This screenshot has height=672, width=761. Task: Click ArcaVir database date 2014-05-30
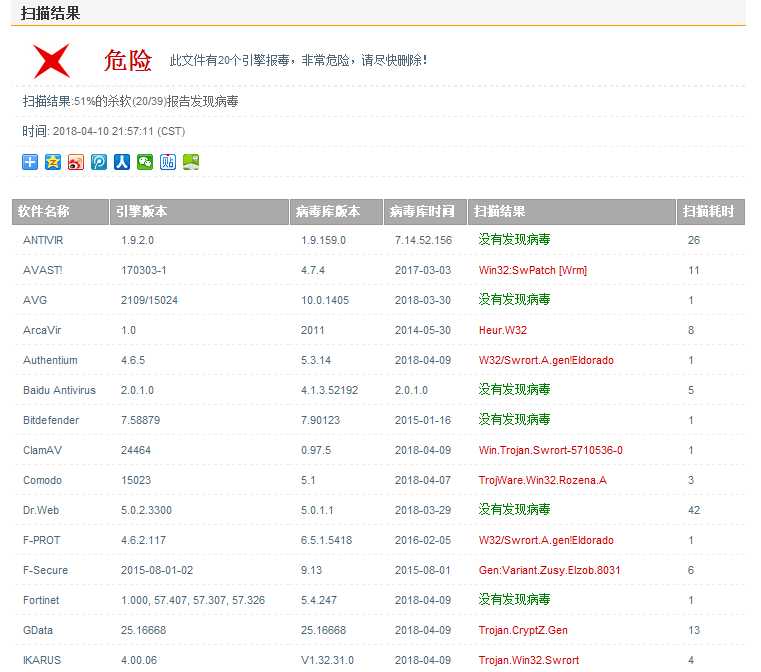pyautogui.click(x=423, y=330)
